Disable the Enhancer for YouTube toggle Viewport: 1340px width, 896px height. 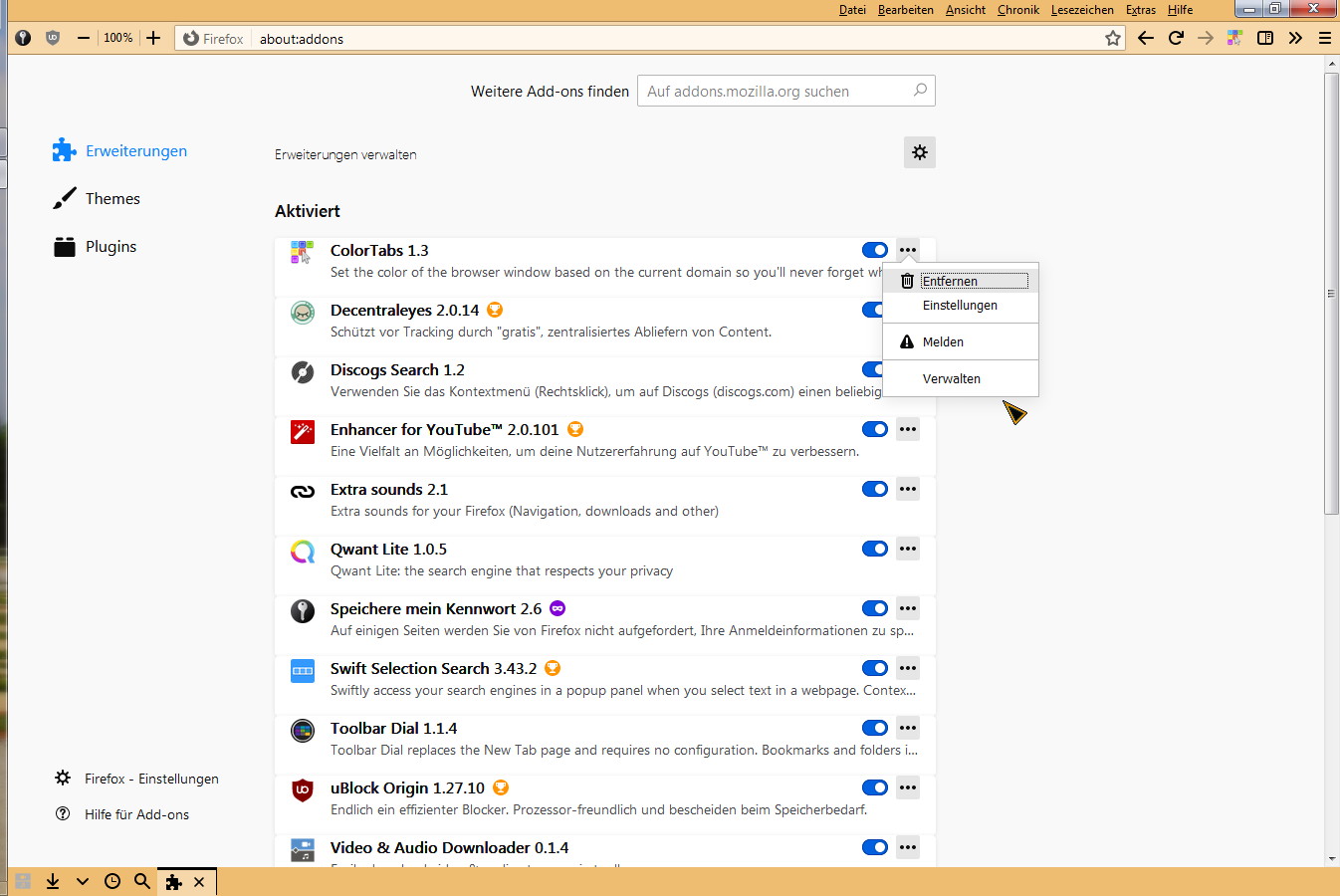pyautogui.click(x=875, y=429)
